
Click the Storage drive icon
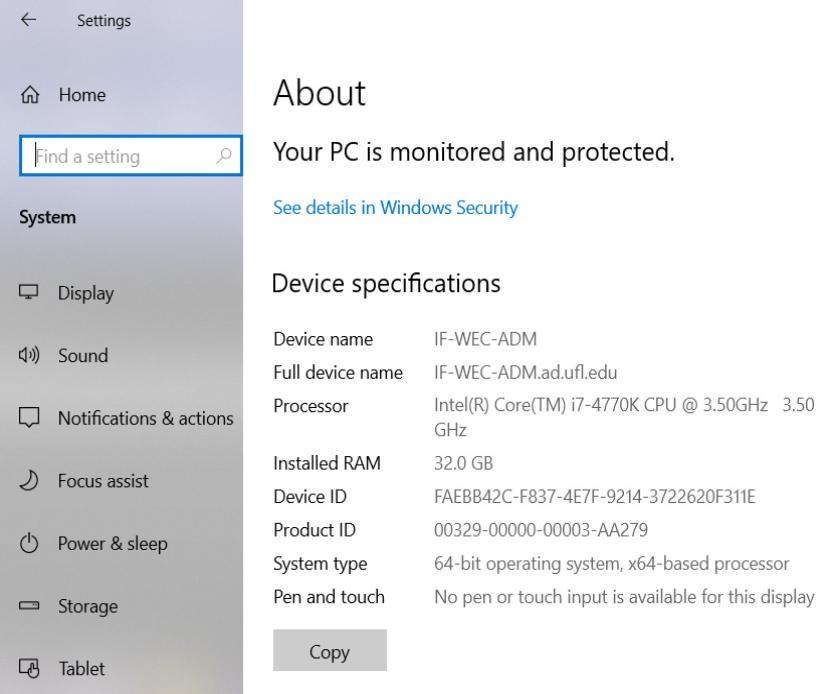point(29,605)
